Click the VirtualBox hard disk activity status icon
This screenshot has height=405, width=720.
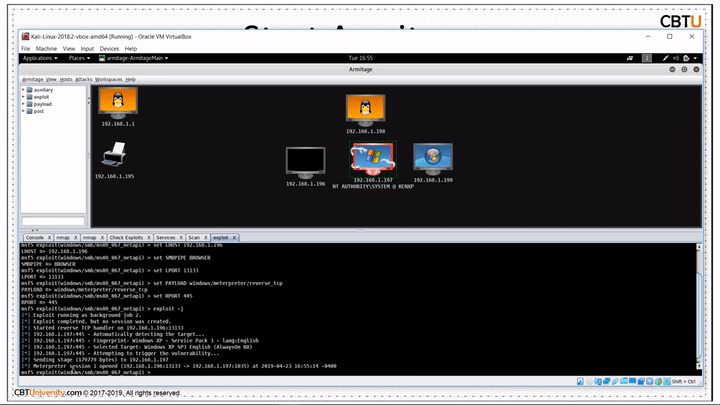580,382
